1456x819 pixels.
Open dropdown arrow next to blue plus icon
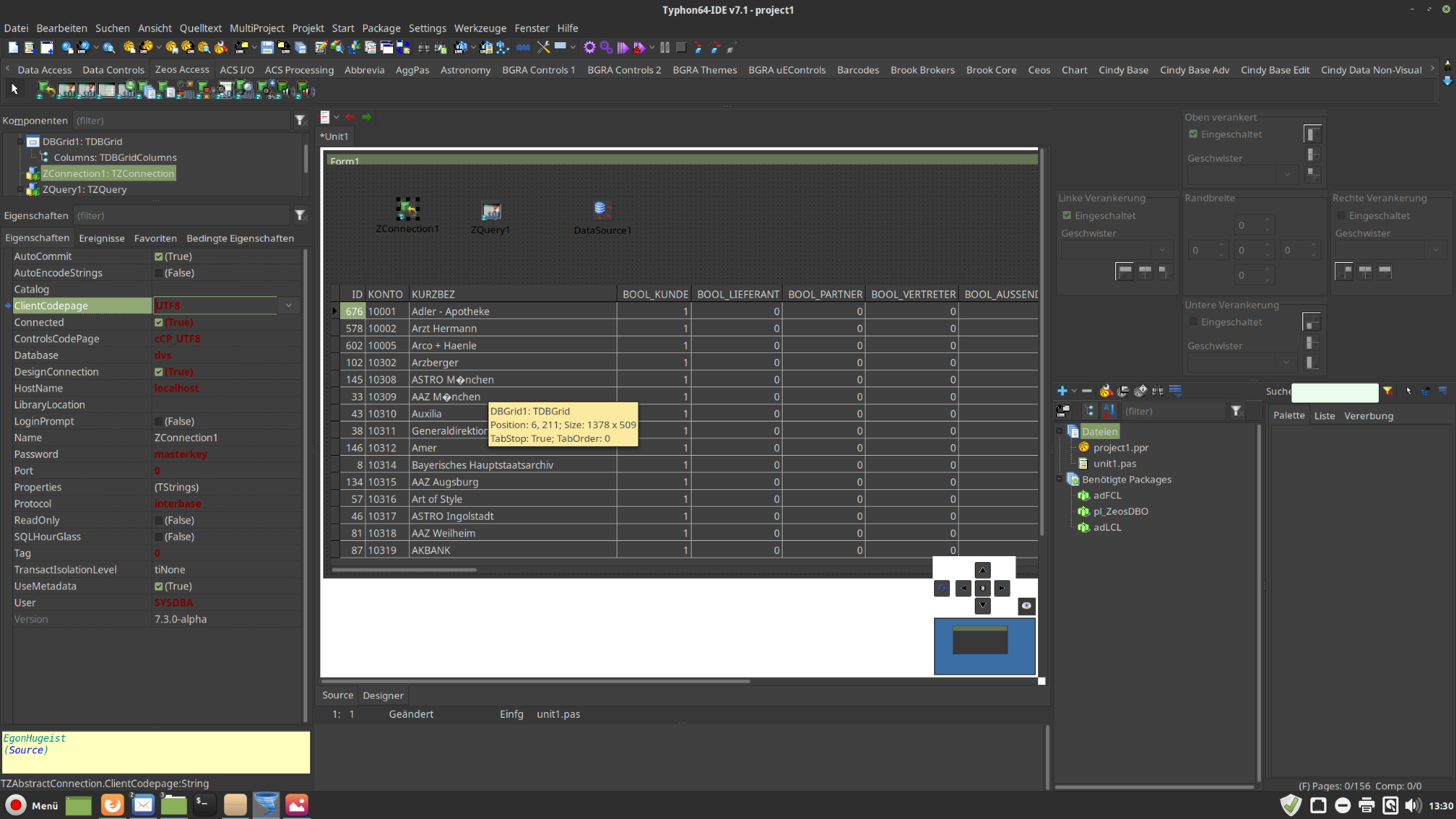point(1074,391)
